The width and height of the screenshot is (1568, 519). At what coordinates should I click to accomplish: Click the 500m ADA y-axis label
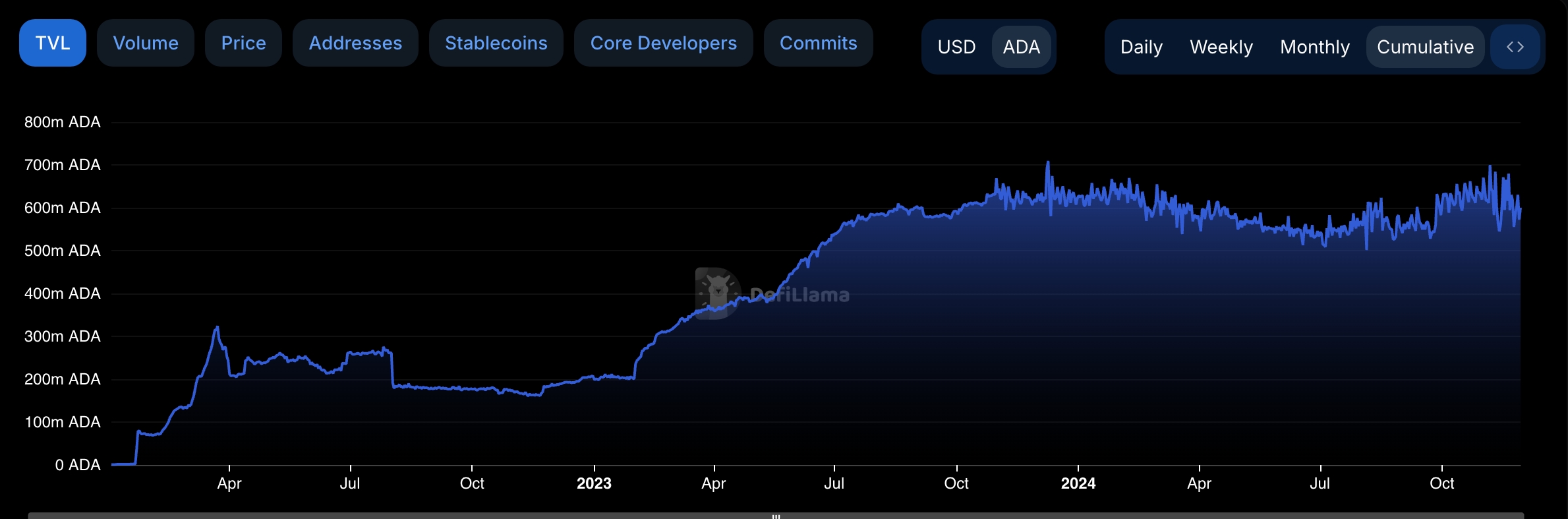tap(63, 251)
